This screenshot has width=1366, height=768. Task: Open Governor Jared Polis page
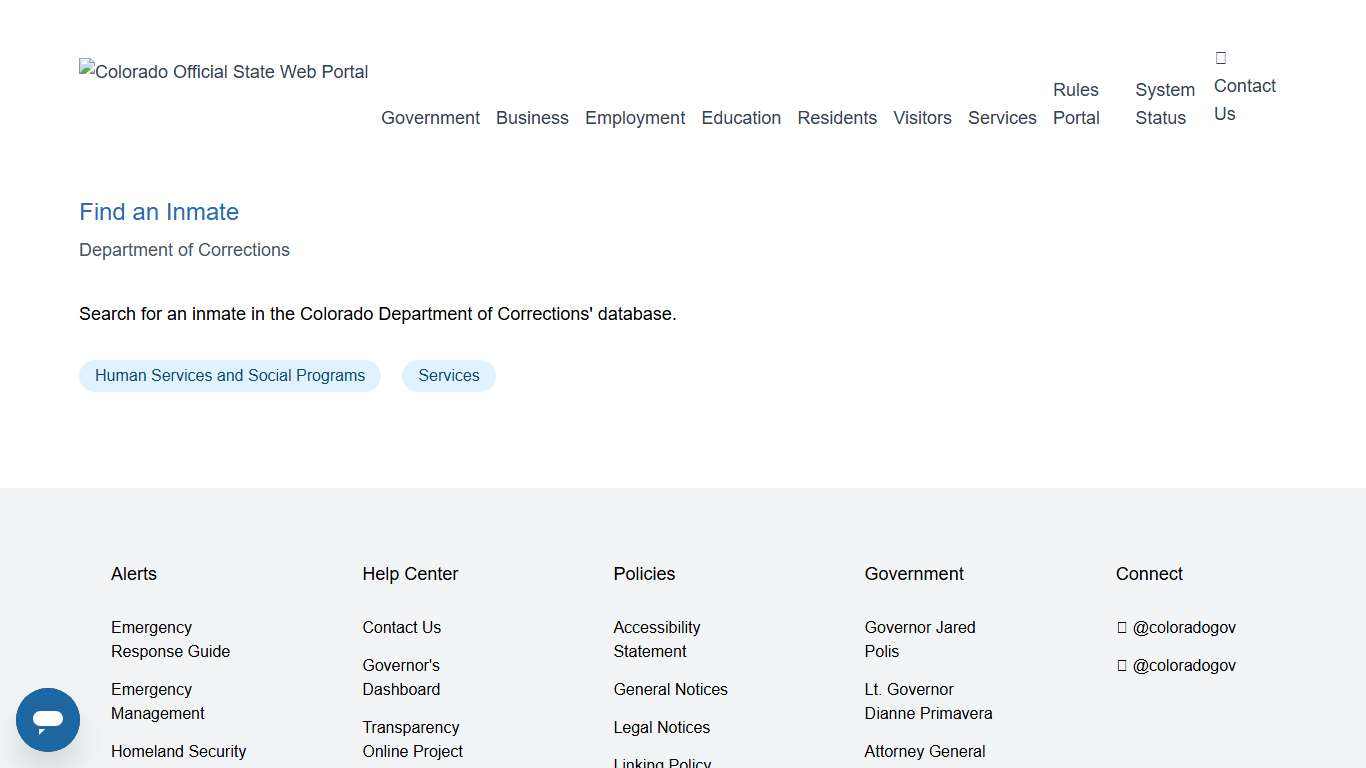tap(919, 639)
